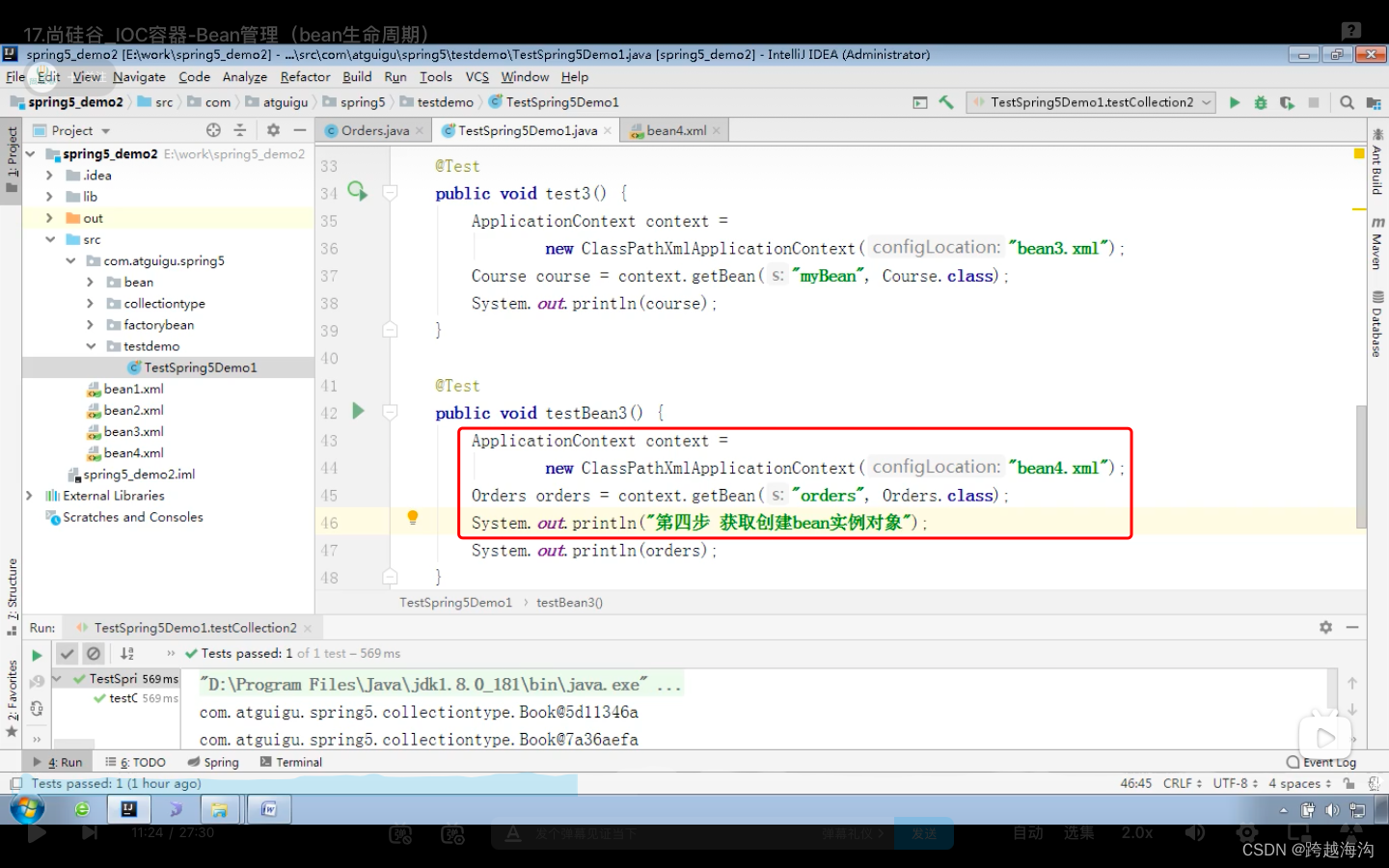Click CRLF line separator in status bar
The width and height of the screenshot is (1389, 868).
[x=1182, y=783]
